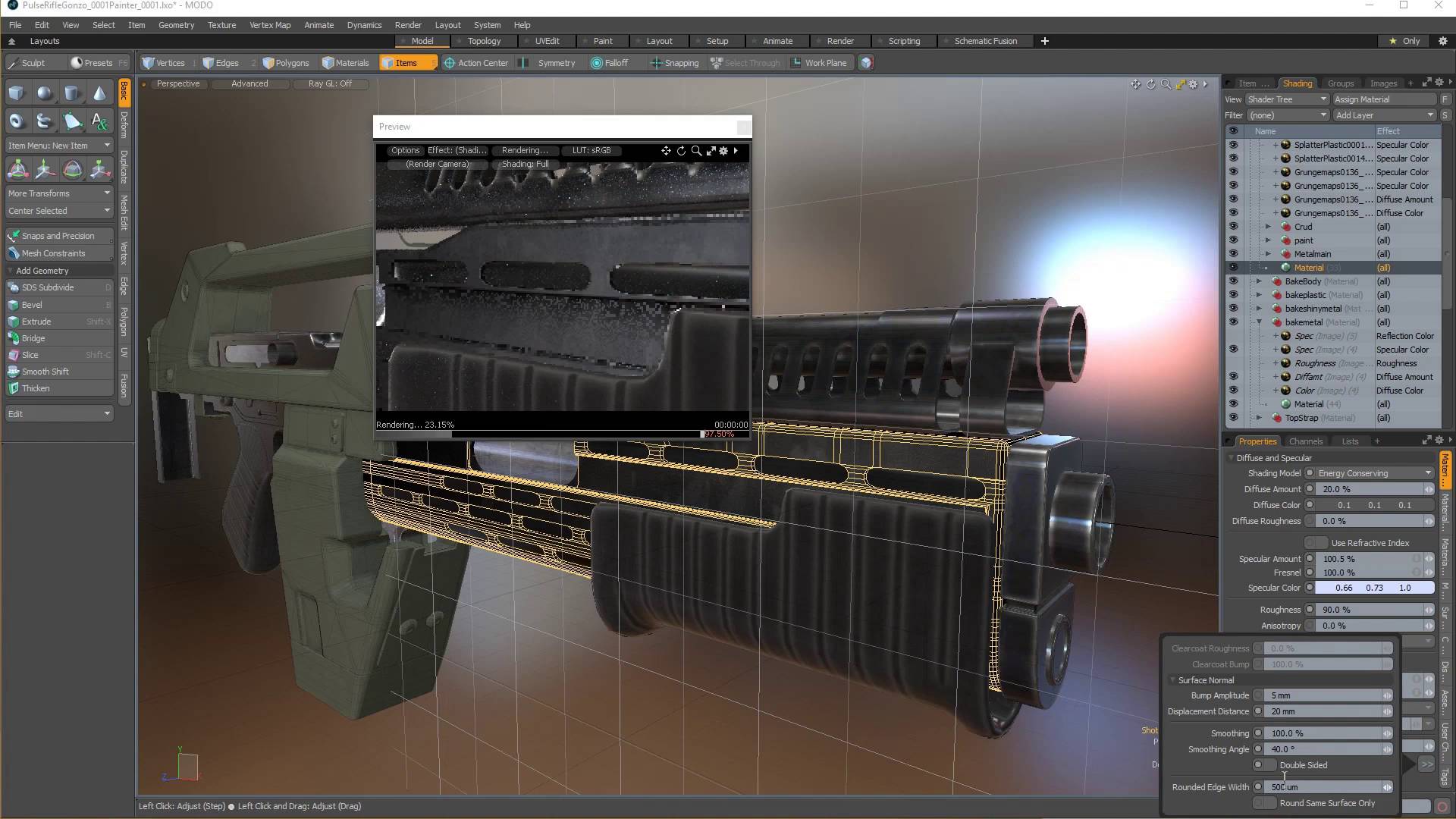1456x819 pixels.
Task: Click the Action Center icon
Action: (x=449, y=62)
